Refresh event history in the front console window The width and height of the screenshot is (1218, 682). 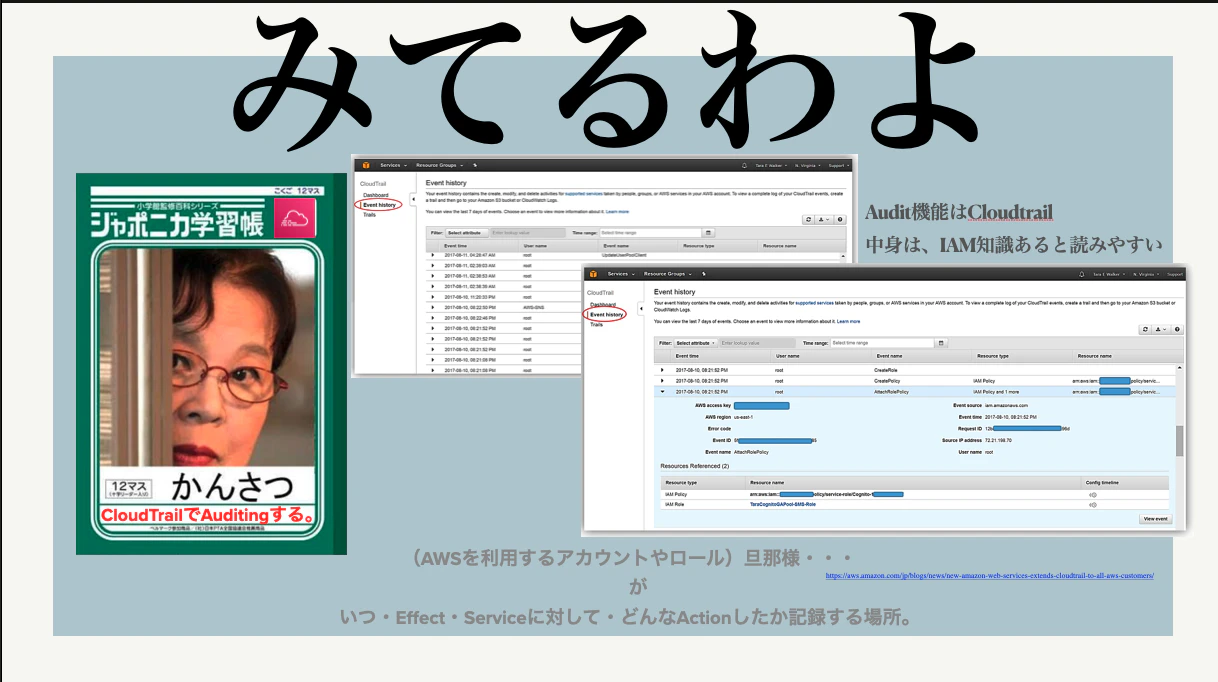pos(1144,330)
